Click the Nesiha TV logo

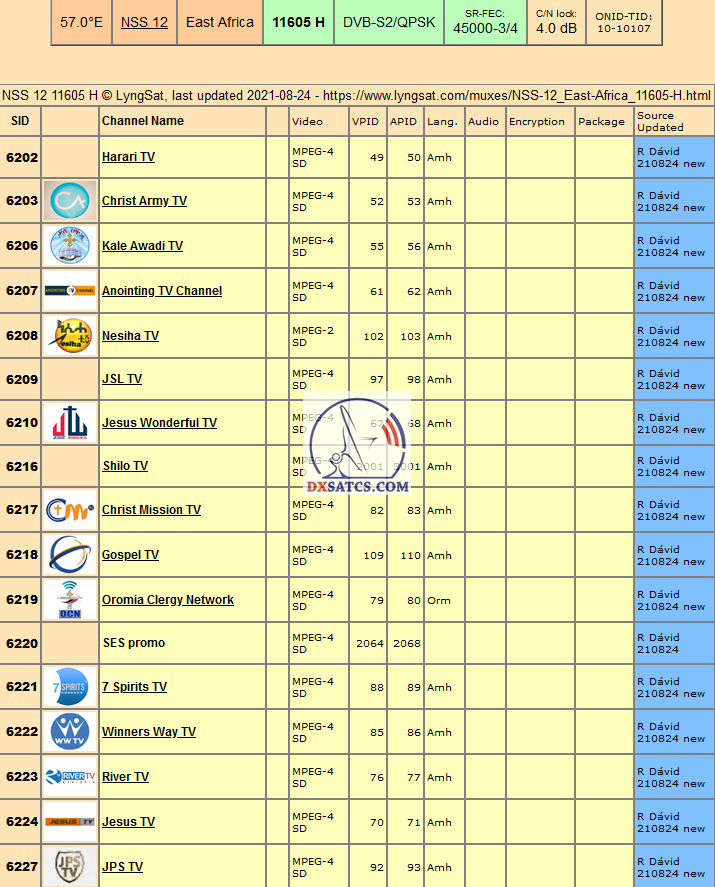[x=70, y=335]
